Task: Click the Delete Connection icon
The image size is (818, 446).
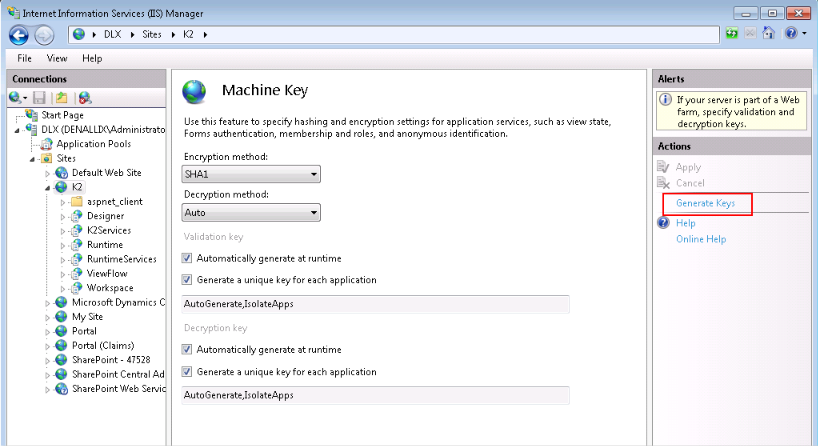Action: pyautogui.click(x=85, y=97)
